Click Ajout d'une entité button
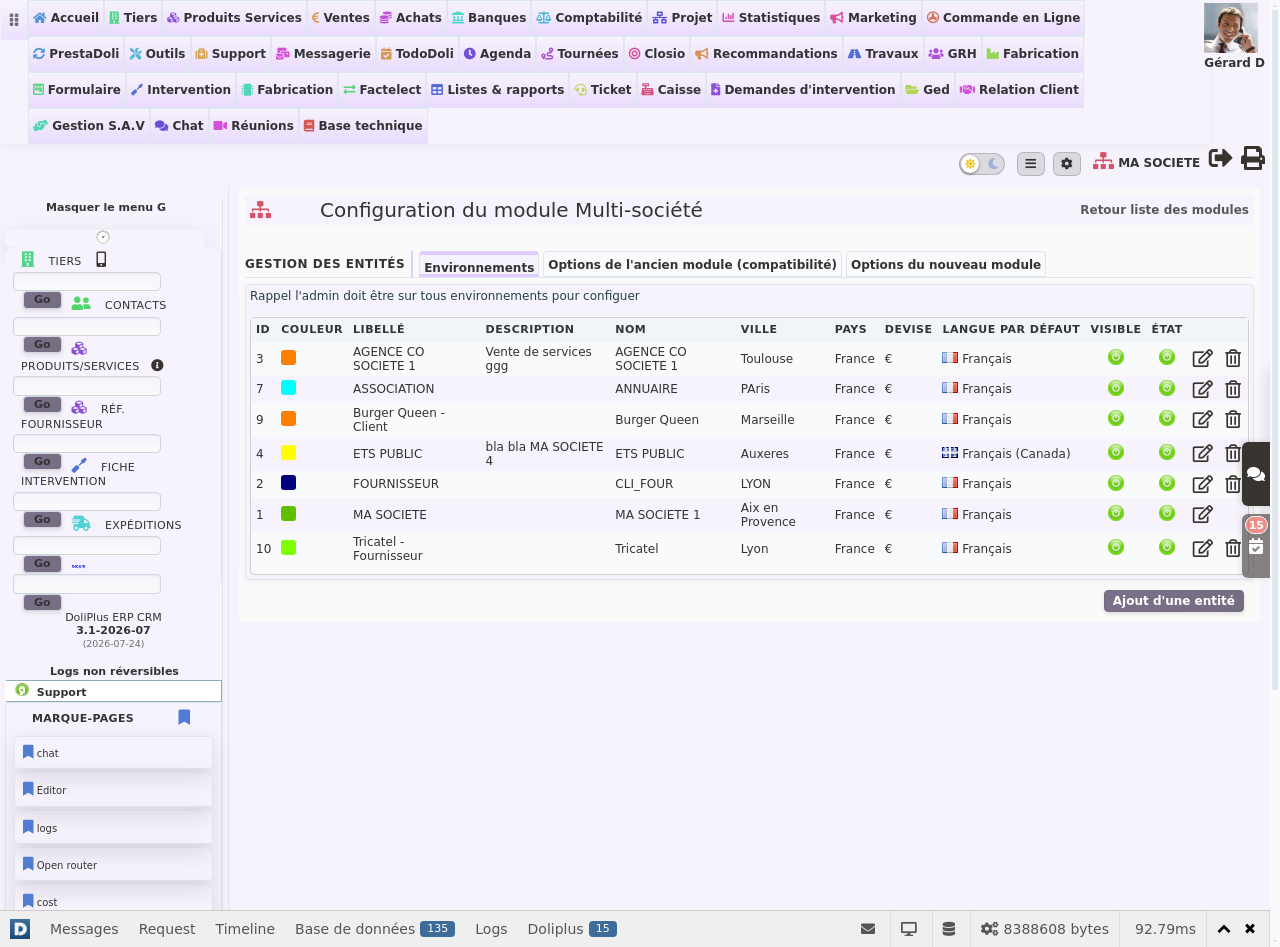 pyautogui.click(x=1174, y=601)
